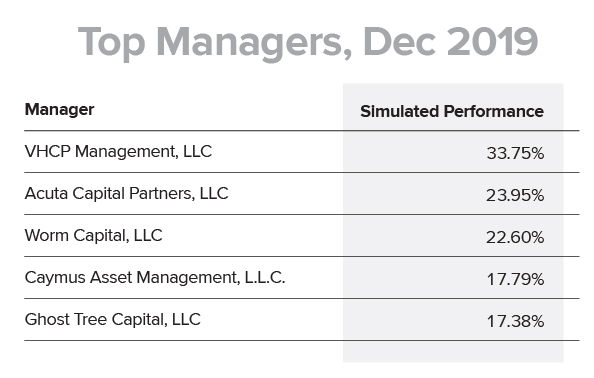Click the 17.38% performance value
The height and width of the screenshot is (378, 594).
515,322
